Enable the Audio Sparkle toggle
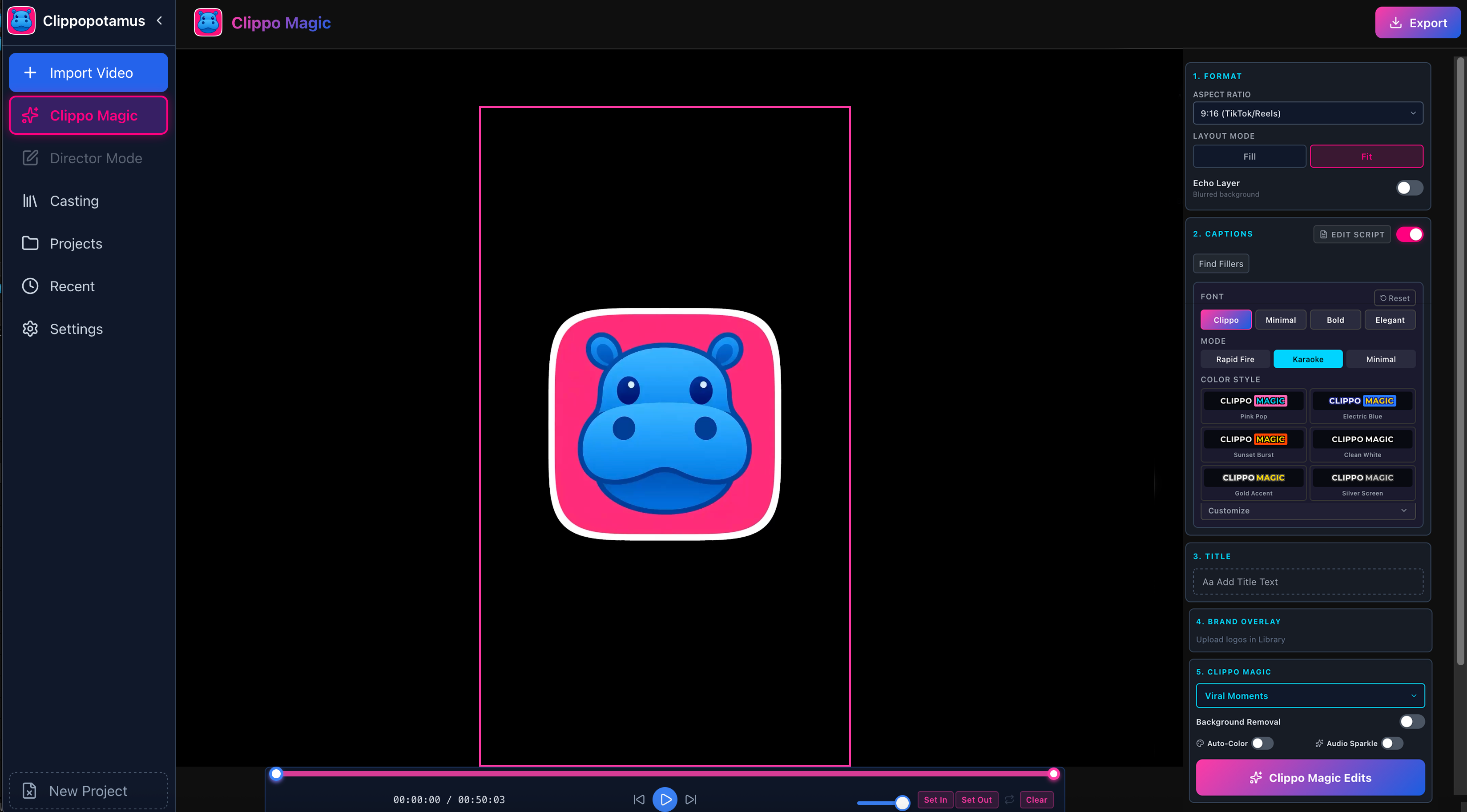Screen dimensions: 1467x812 pos(1392,743)
